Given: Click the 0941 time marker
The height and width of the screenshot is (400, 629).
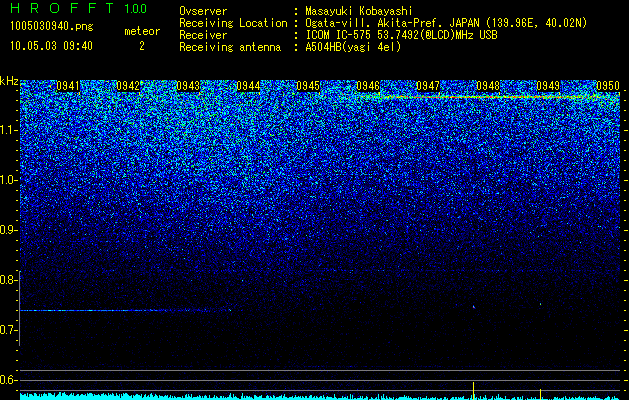Looking at the screenshot, I should [68, 86].
